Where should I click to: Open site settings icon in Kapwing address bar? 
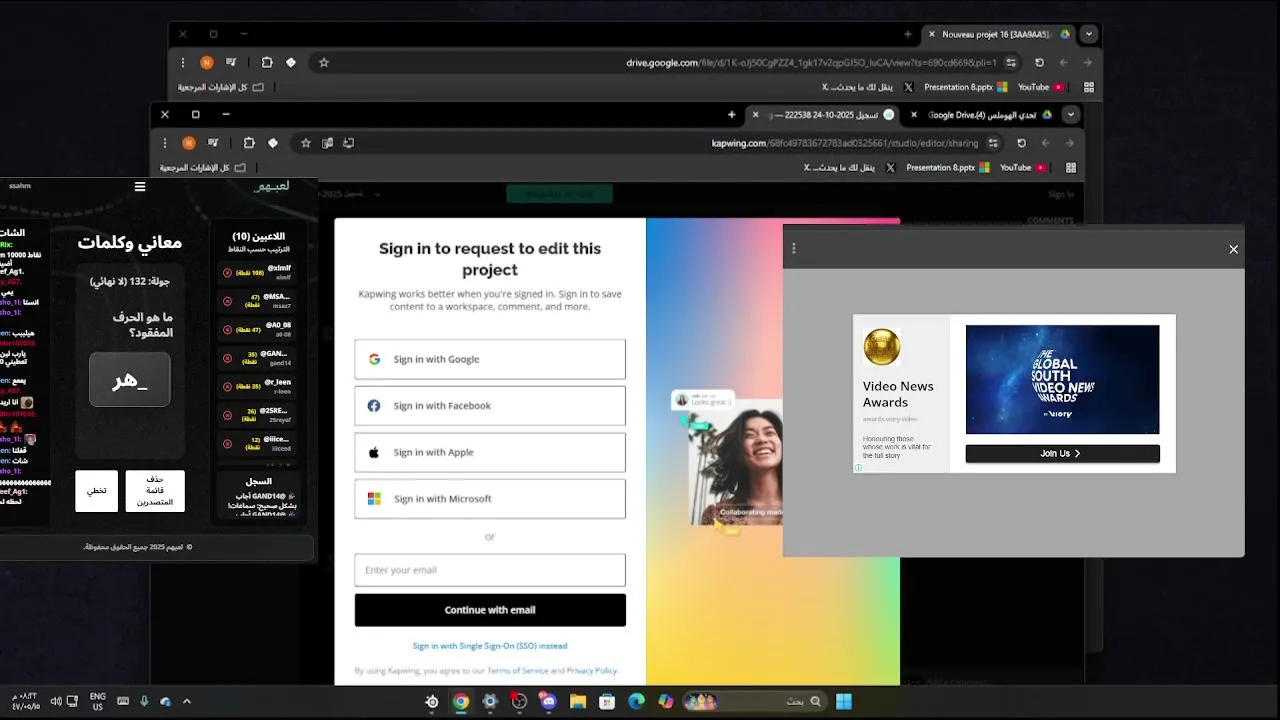(993, 143)
